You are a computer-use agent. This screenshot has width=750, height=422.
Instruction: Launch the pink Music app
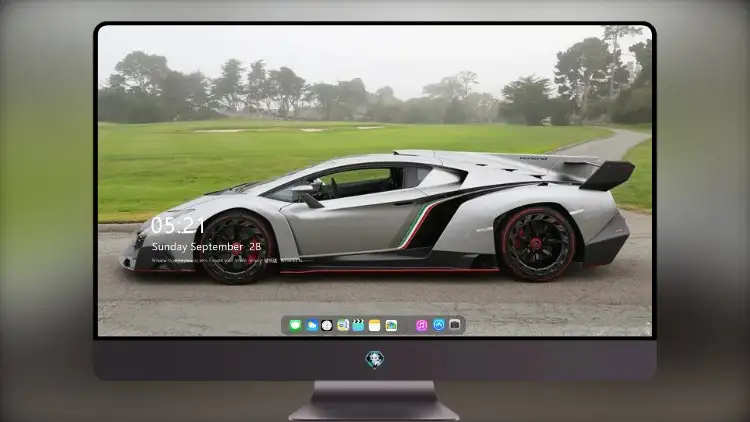click(421, 325)
